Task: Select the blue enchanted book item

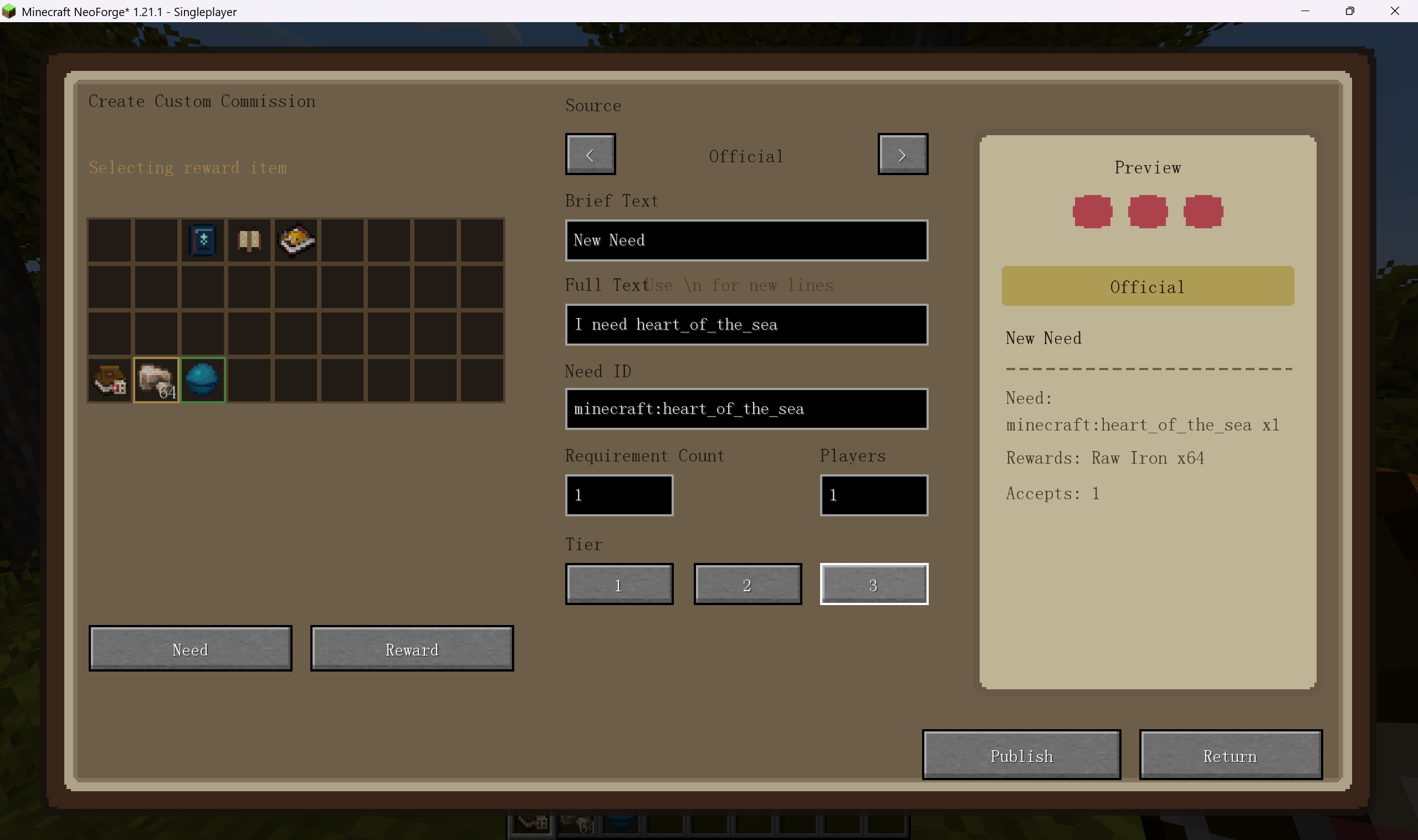Action: click(203, 240)
